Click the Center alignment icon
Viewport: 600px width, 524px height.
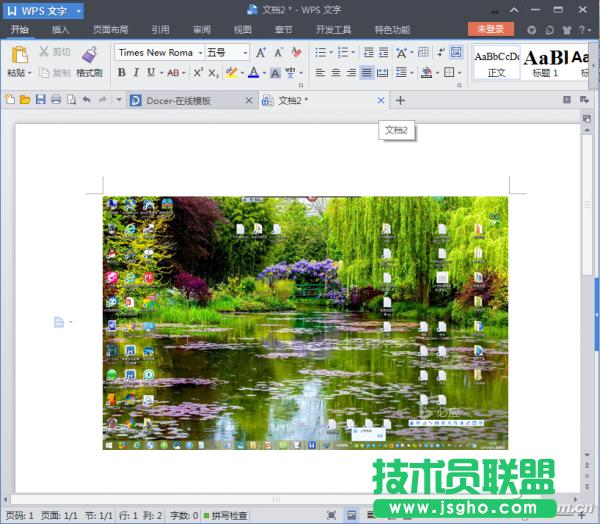tap(336, 73)
